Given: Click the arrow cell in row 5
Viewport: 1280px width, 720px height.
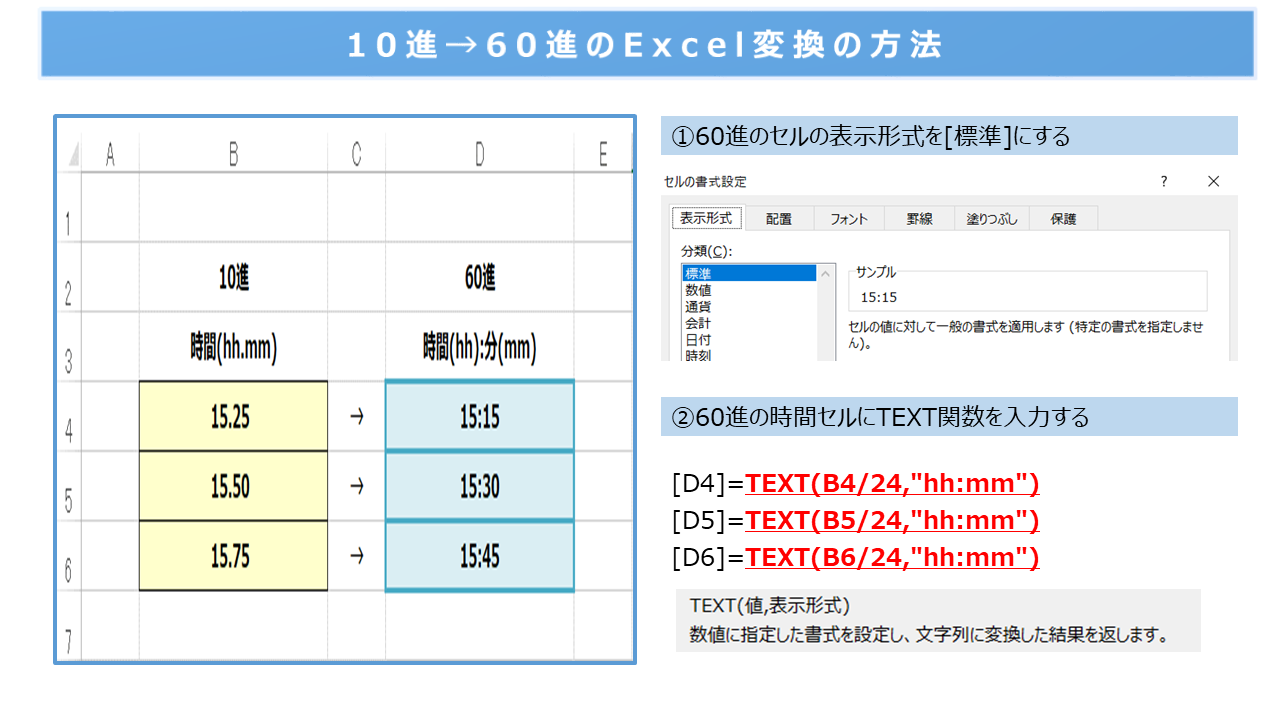Looking at the screenshot, I should point(356,486).
